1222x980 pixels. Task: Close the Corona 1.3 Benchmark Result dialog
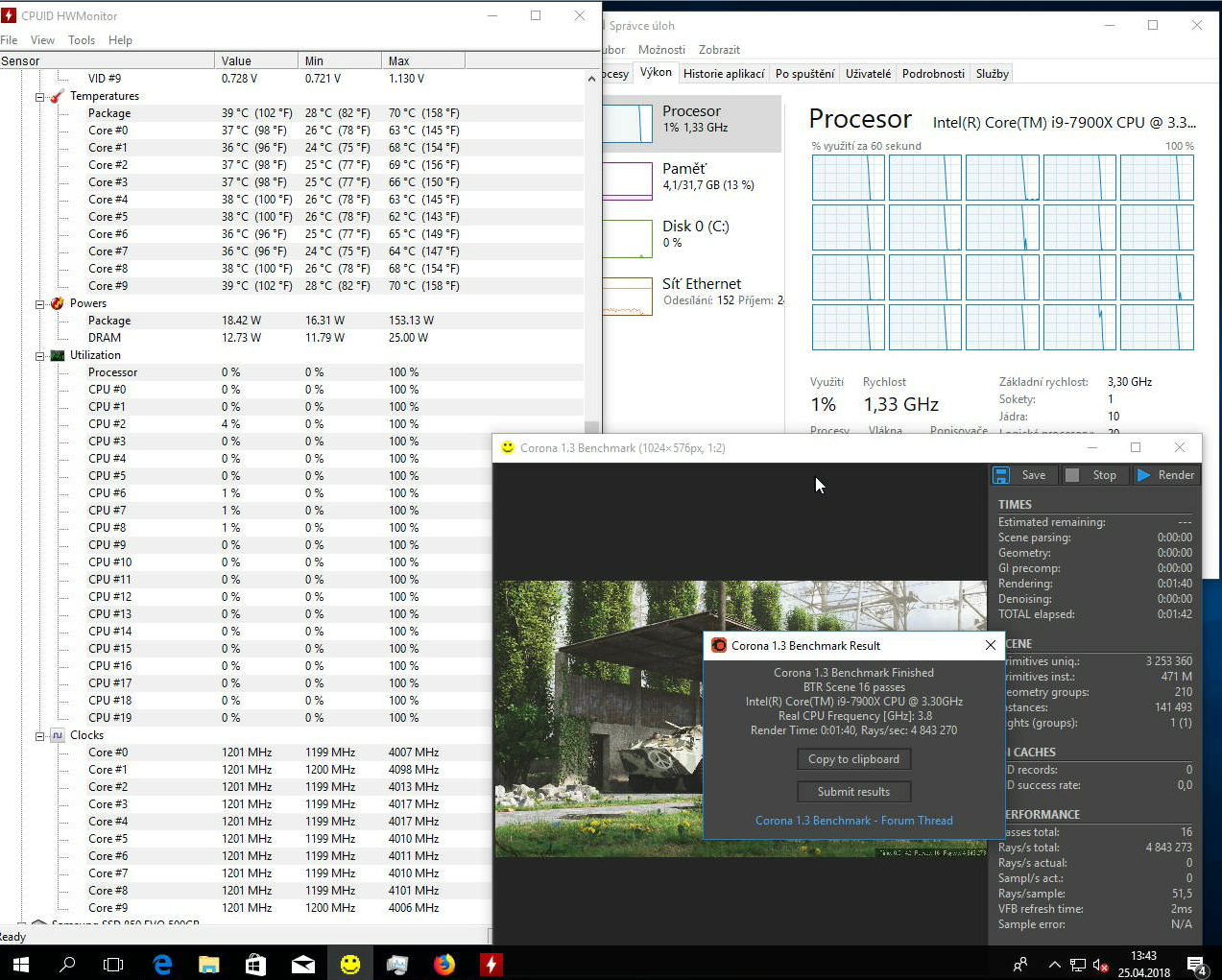pyautogui.click(x=990, y=646)
